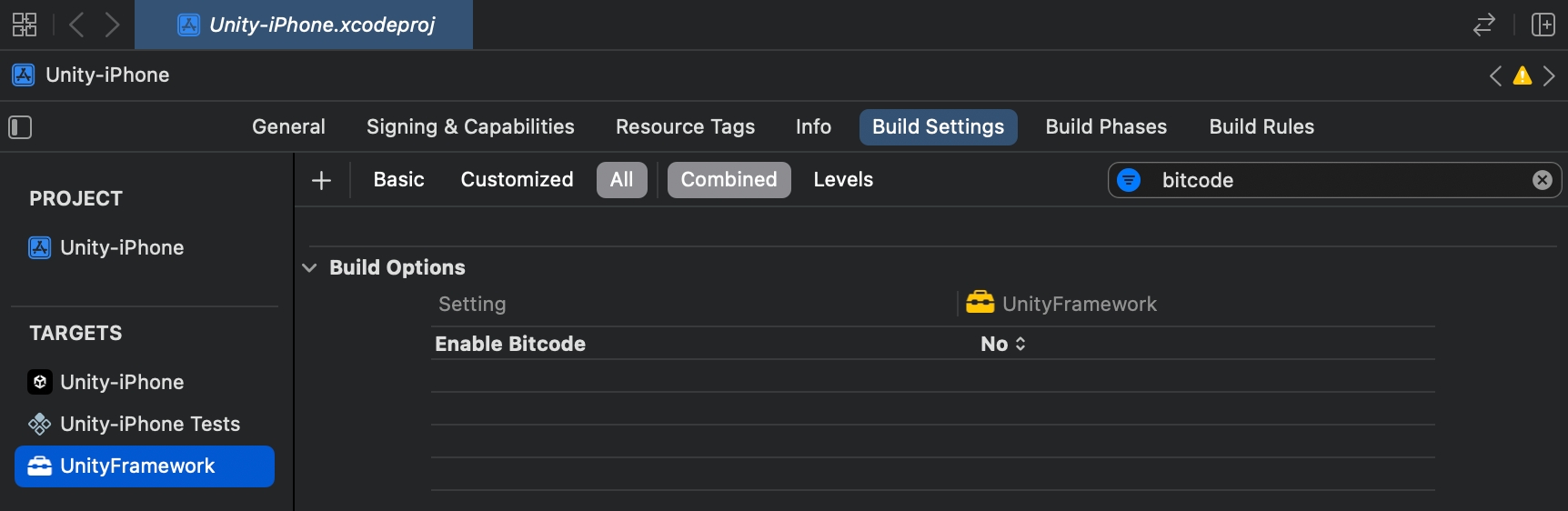1568x511 pixels.
Task: Hide the project and targets sidebar
Action: pyautogui.click(x=20, y=127)
